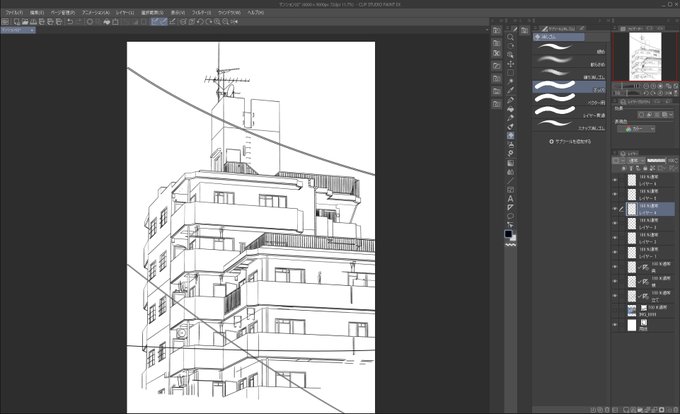Click Zoom out icon in command bar
The image size is (680, 414).
coord(226,22)
